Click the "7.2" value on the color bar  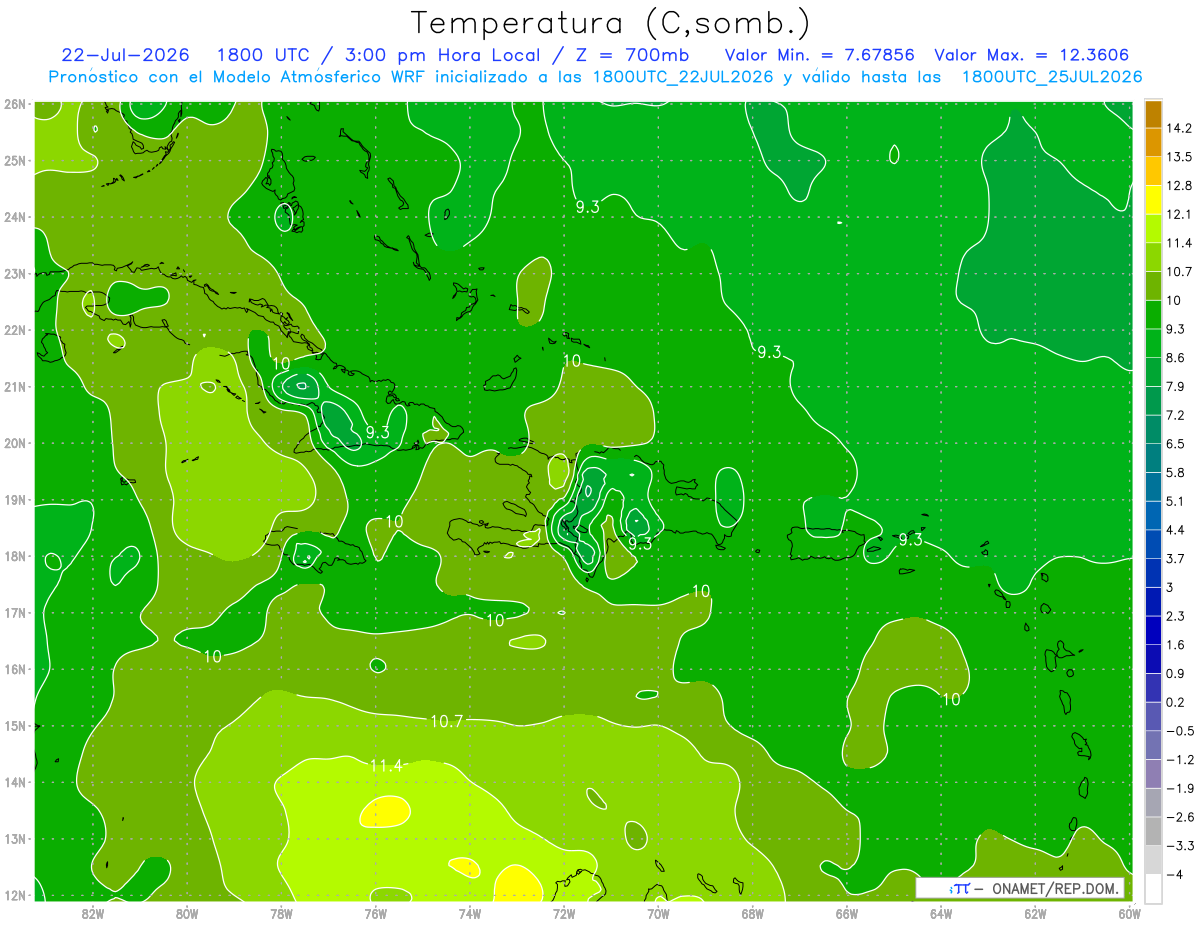[1177, 414]
